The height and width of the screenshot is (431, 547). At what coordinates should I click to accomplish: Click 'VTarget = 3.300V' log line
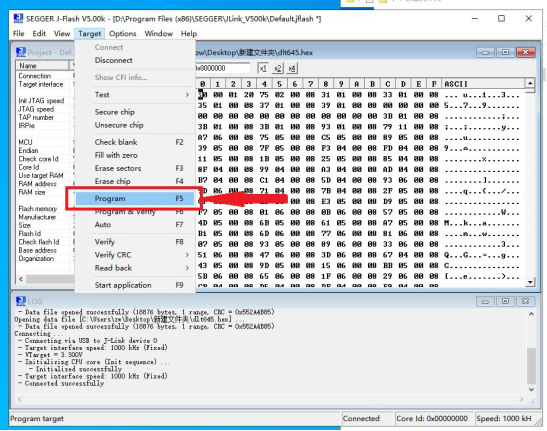click(x=51, y=355)
